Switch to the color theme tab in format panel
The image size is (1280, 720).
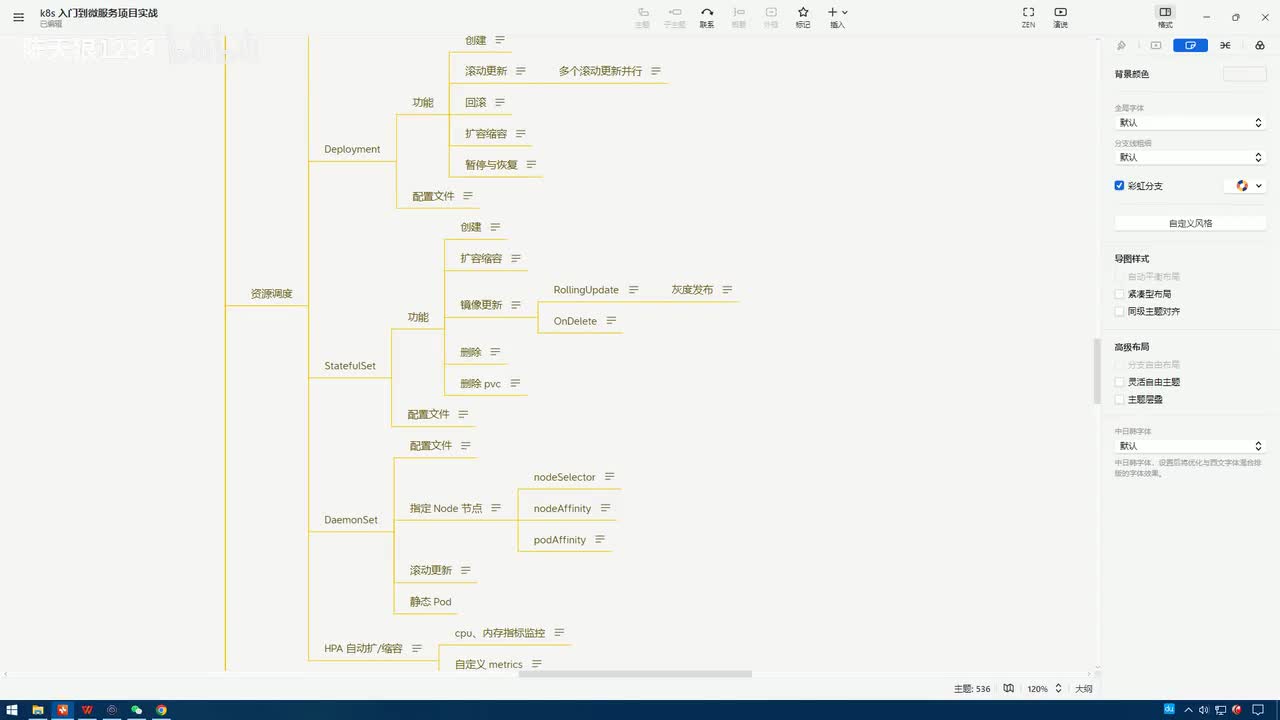pos(1259,45)
